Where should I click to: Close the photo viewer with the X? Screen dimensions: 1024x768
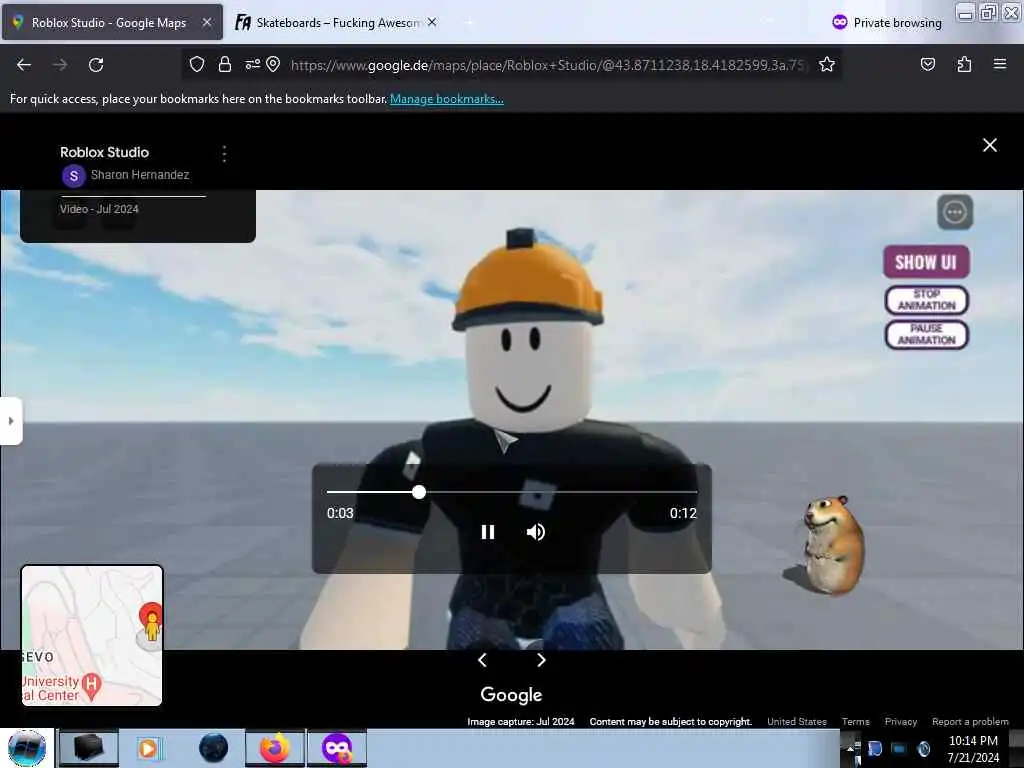coord(989,145)
